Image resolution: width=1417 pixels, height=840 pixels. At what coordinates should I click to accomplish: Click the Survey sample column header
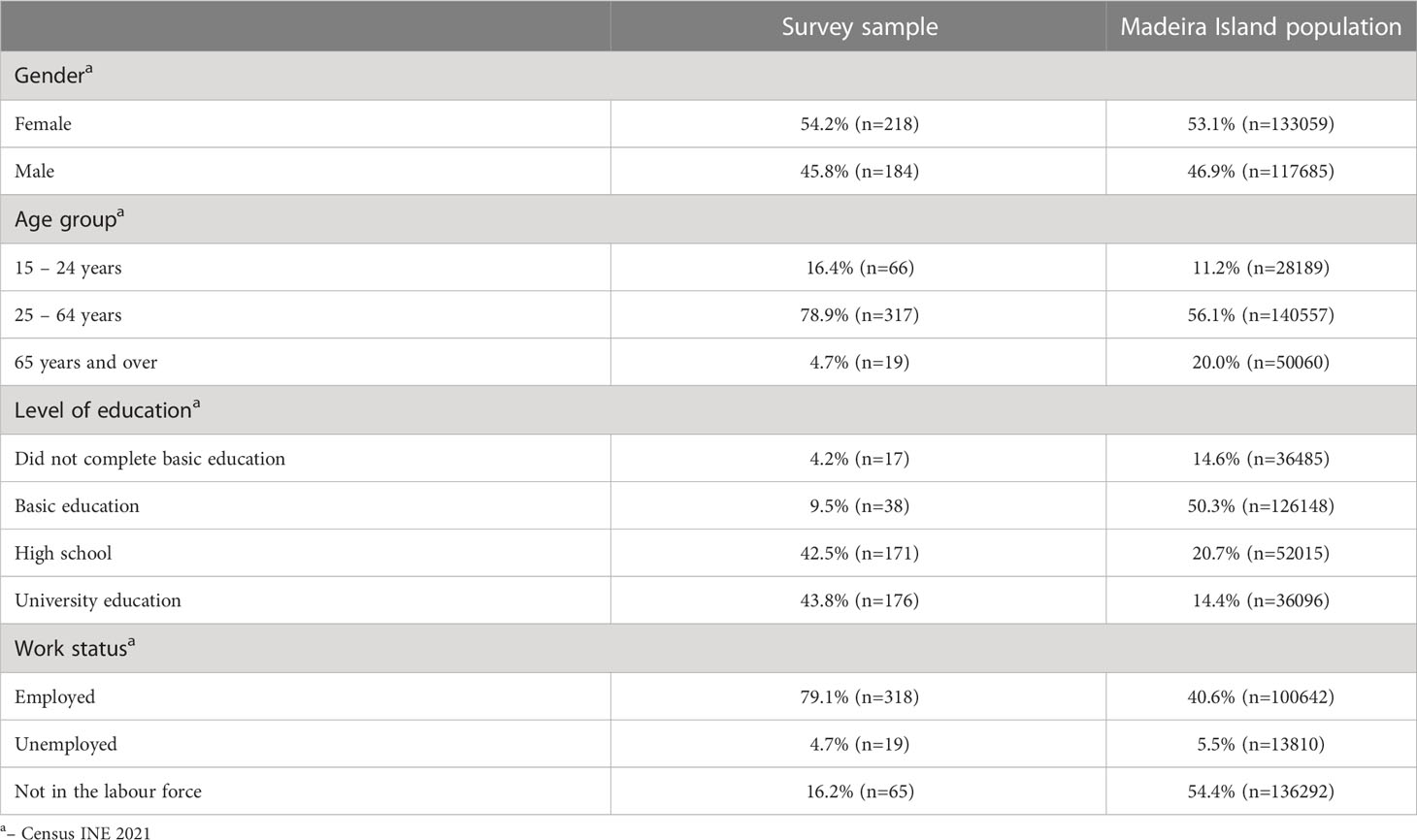859,27
